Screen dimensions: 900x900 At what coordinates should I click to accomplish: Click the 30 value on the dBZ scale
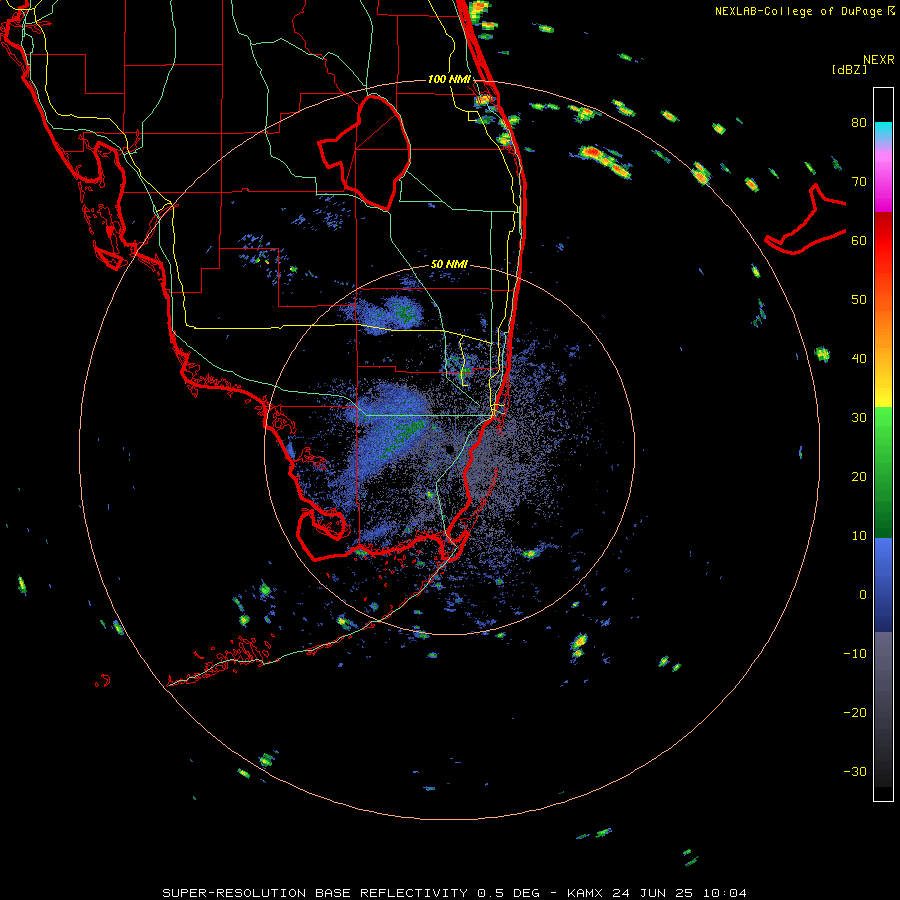pos(859,418)
